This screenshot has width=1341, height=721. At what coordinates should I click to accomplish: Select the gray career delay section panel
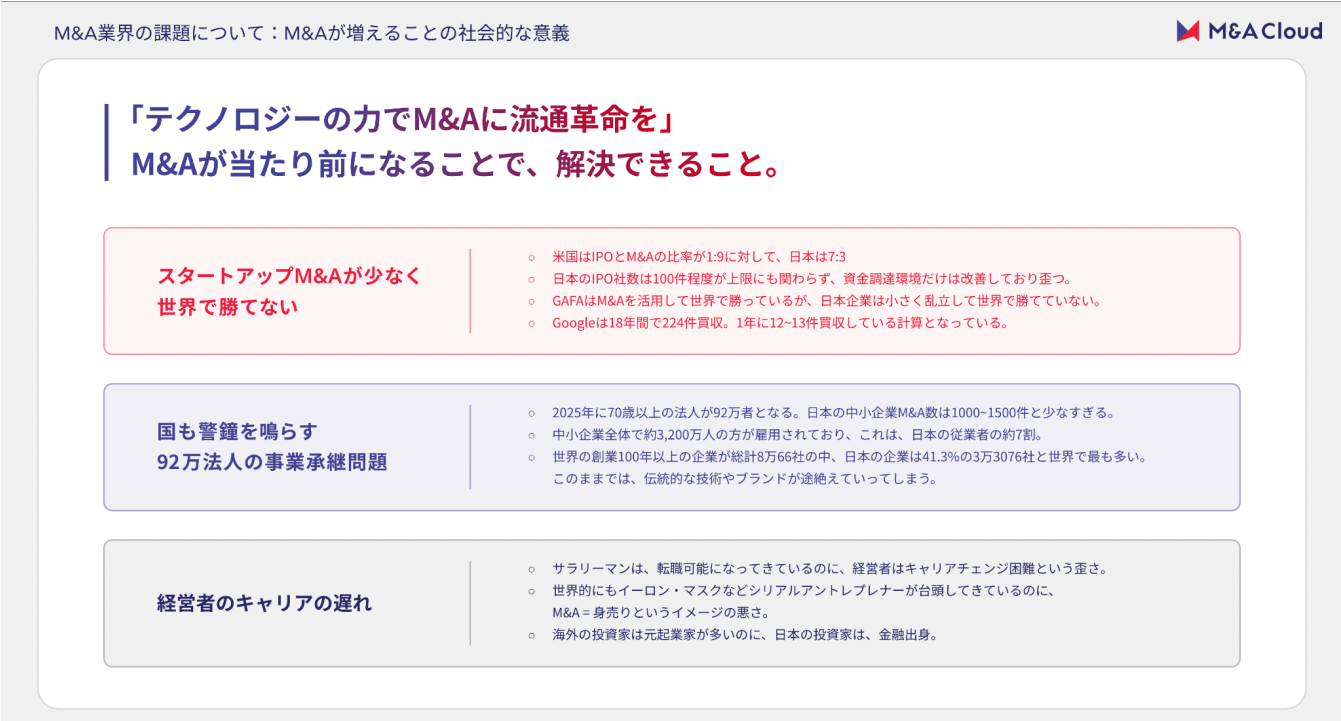point(670,600)
